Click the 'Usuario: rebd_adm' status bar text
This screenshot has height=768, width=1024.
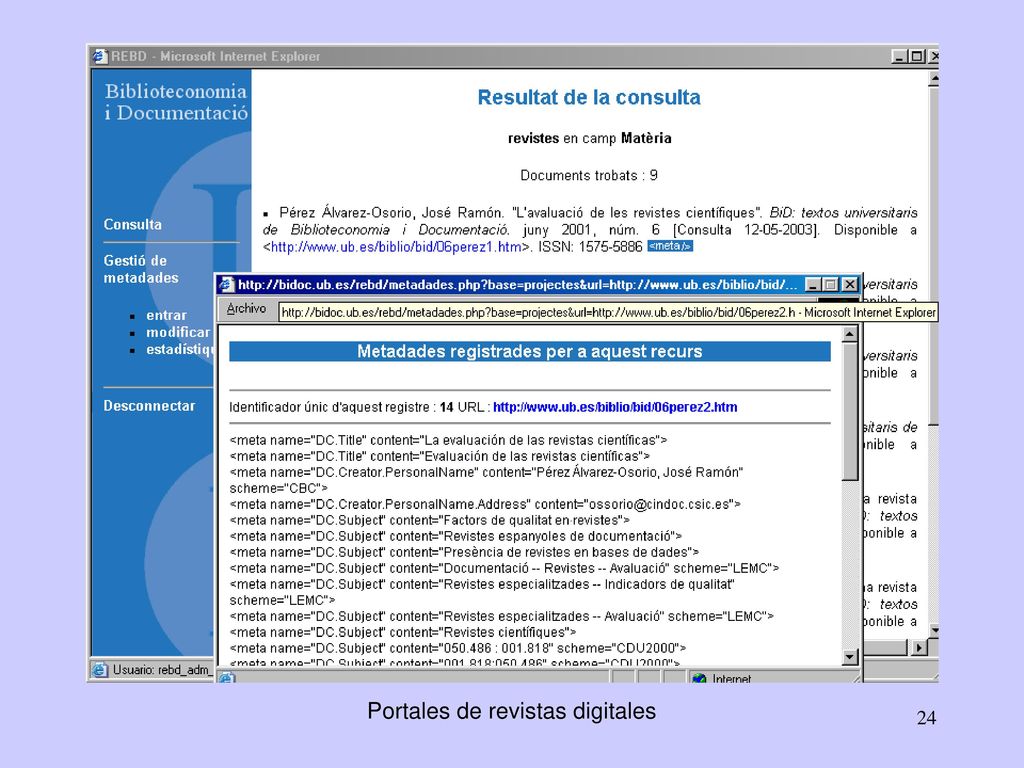162,670
